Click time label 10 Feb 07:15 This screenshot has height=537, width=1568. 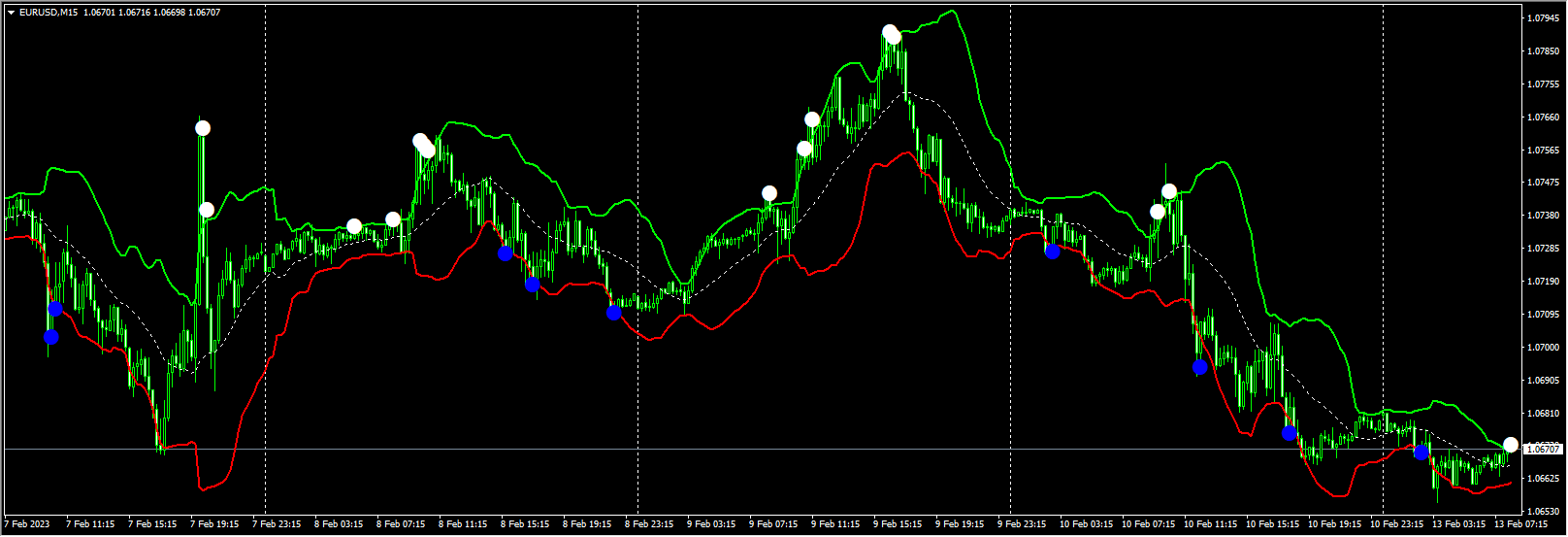click(x=1148, y=524)
